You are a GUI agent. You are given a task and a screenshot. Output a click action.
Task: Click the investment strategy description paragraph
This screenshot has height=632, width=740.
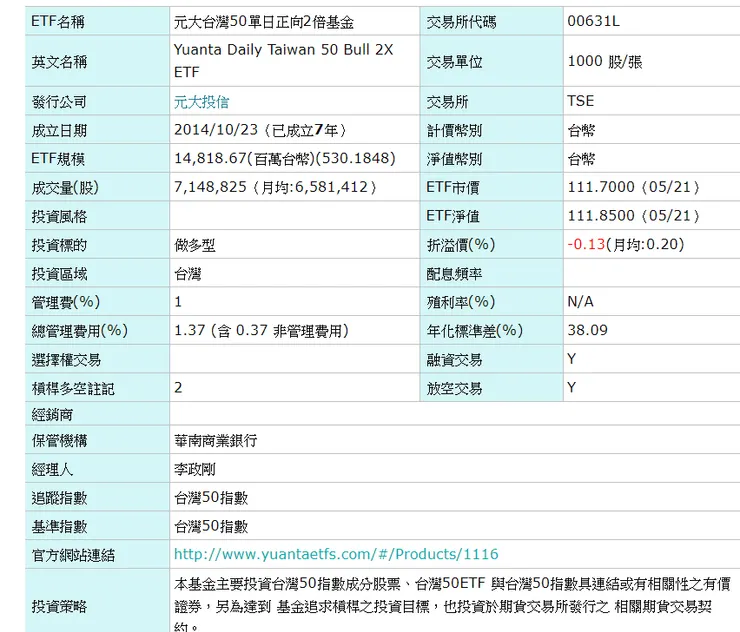click(x=452, y=606)
